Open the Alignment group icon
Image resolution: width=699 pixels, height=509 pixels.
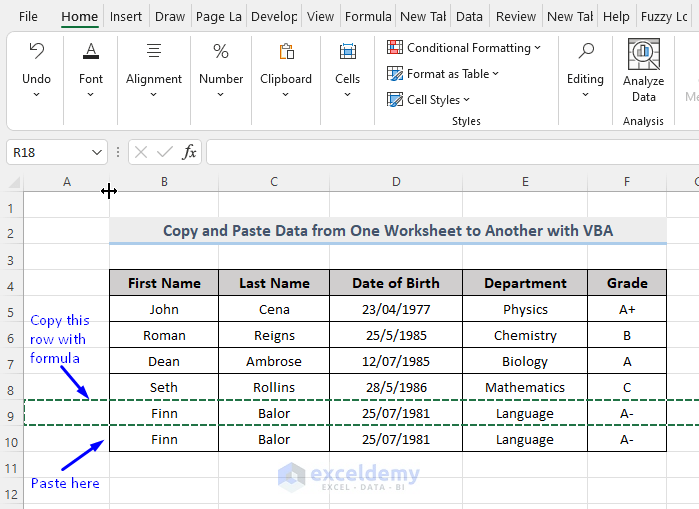pyautogui.click(x=154, y=52)
